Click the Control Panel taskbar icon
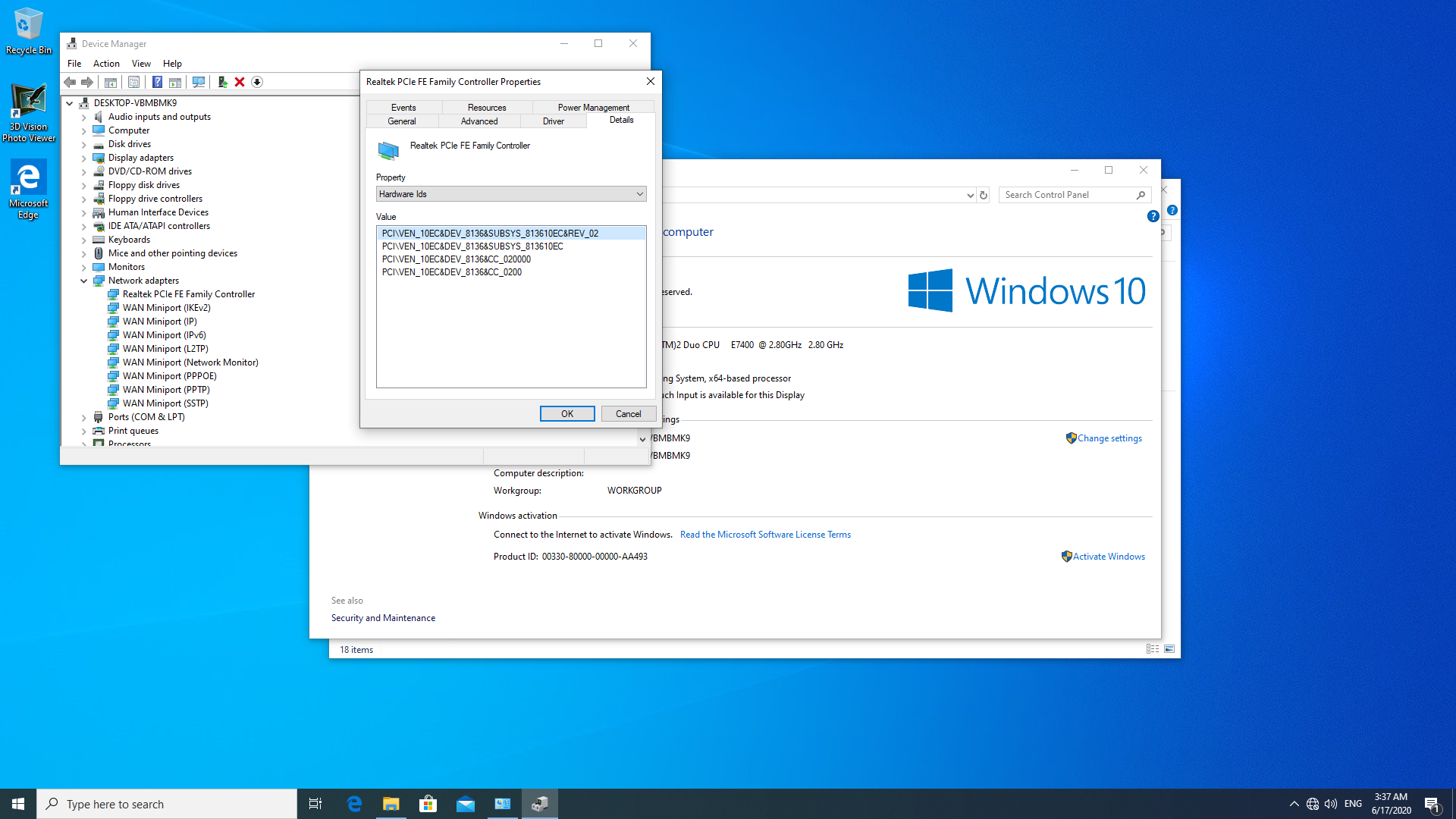The height and width of the screenshot is (819, 1456). [502, 804]
